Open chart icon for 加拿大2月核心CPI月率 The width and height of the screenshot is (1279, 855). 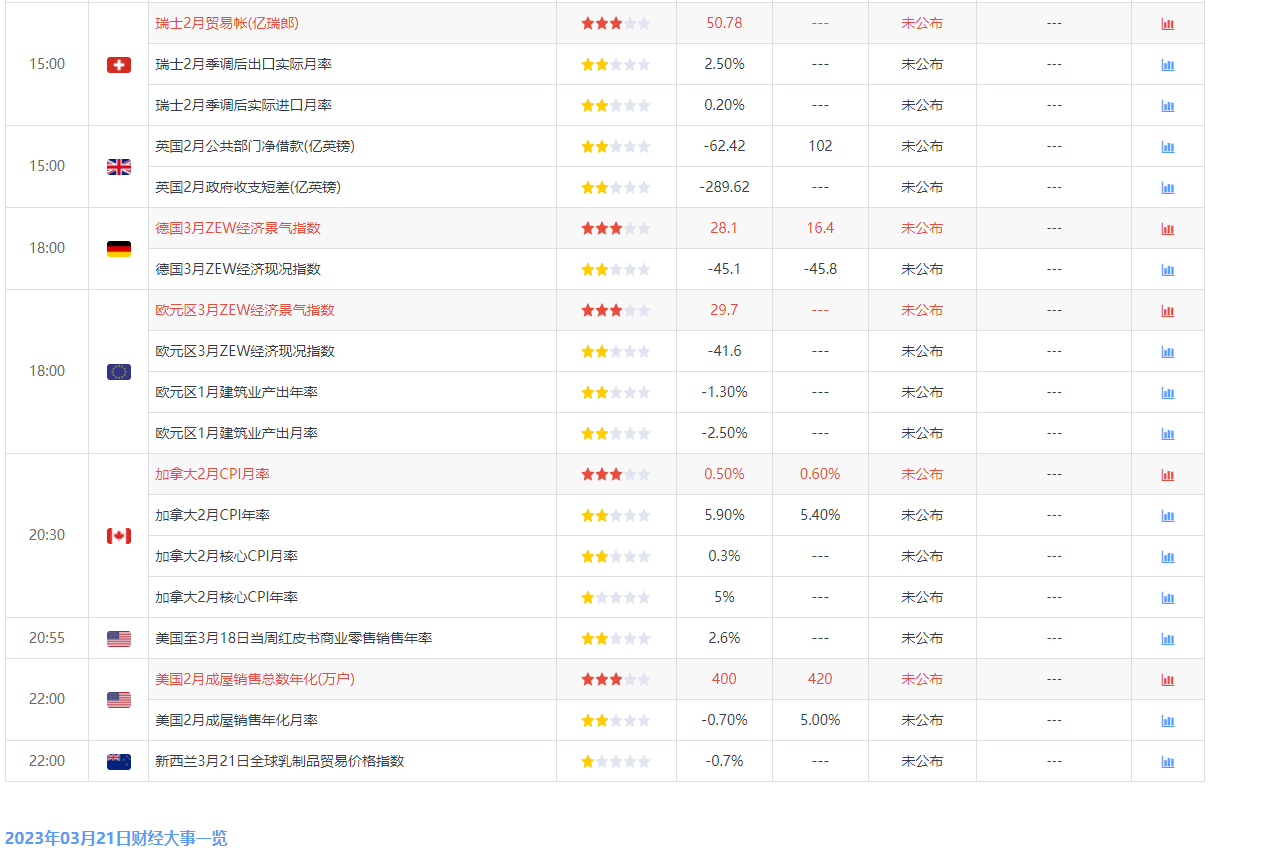1167,557
